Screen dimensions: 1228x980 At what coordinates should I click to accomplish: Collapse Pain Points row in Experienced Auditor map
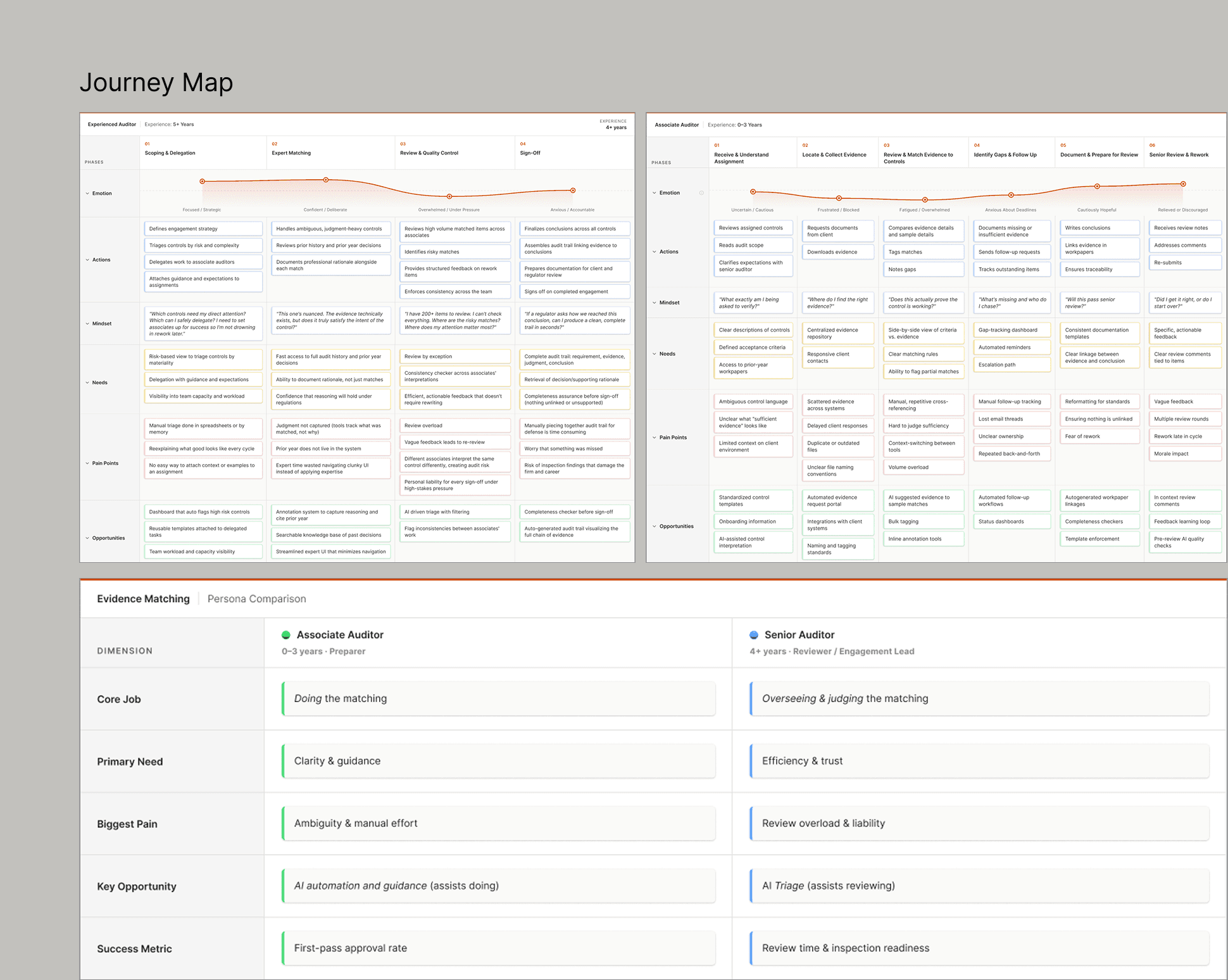tap(87, 463)
